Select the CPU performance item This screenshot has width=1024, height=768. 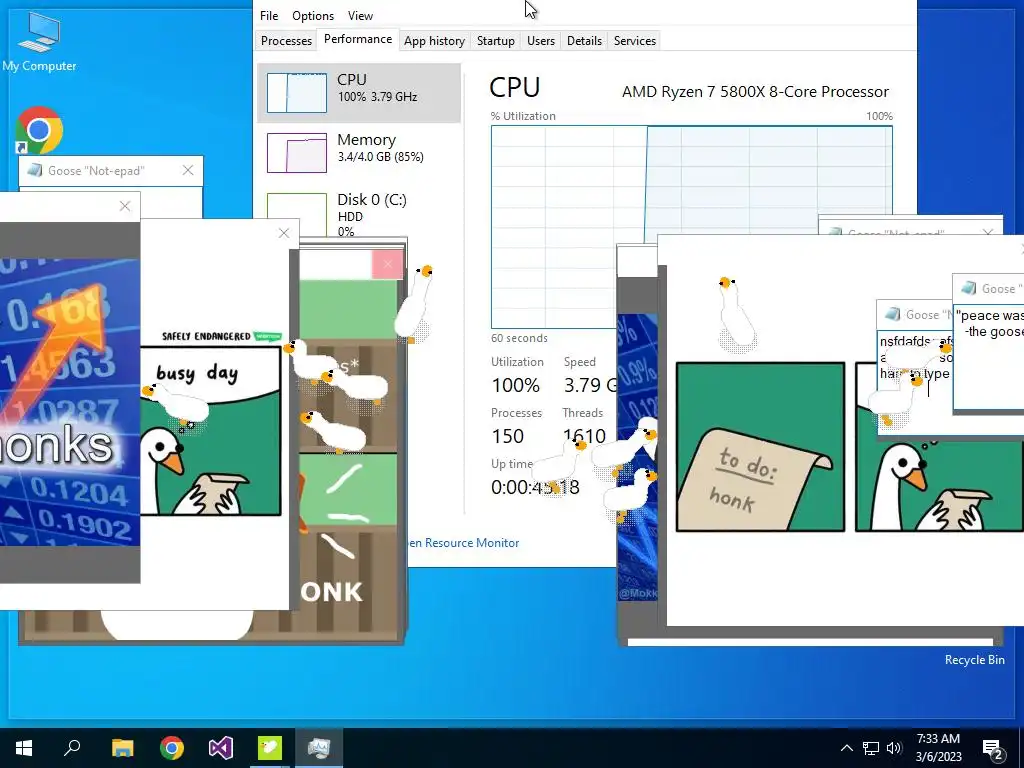pos(359,93)
